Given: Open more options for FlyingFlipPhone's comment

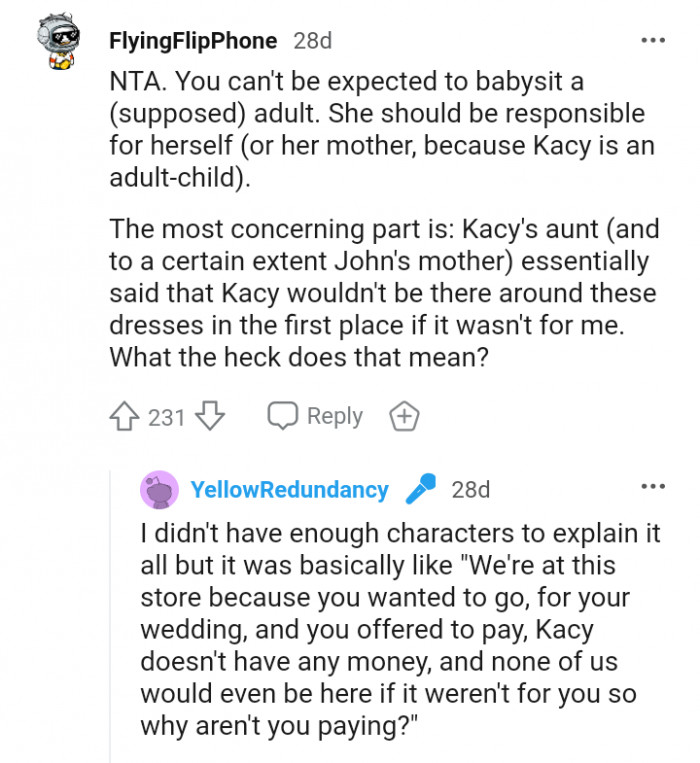Looking at the screenshot, I should (x=652, y=41).
